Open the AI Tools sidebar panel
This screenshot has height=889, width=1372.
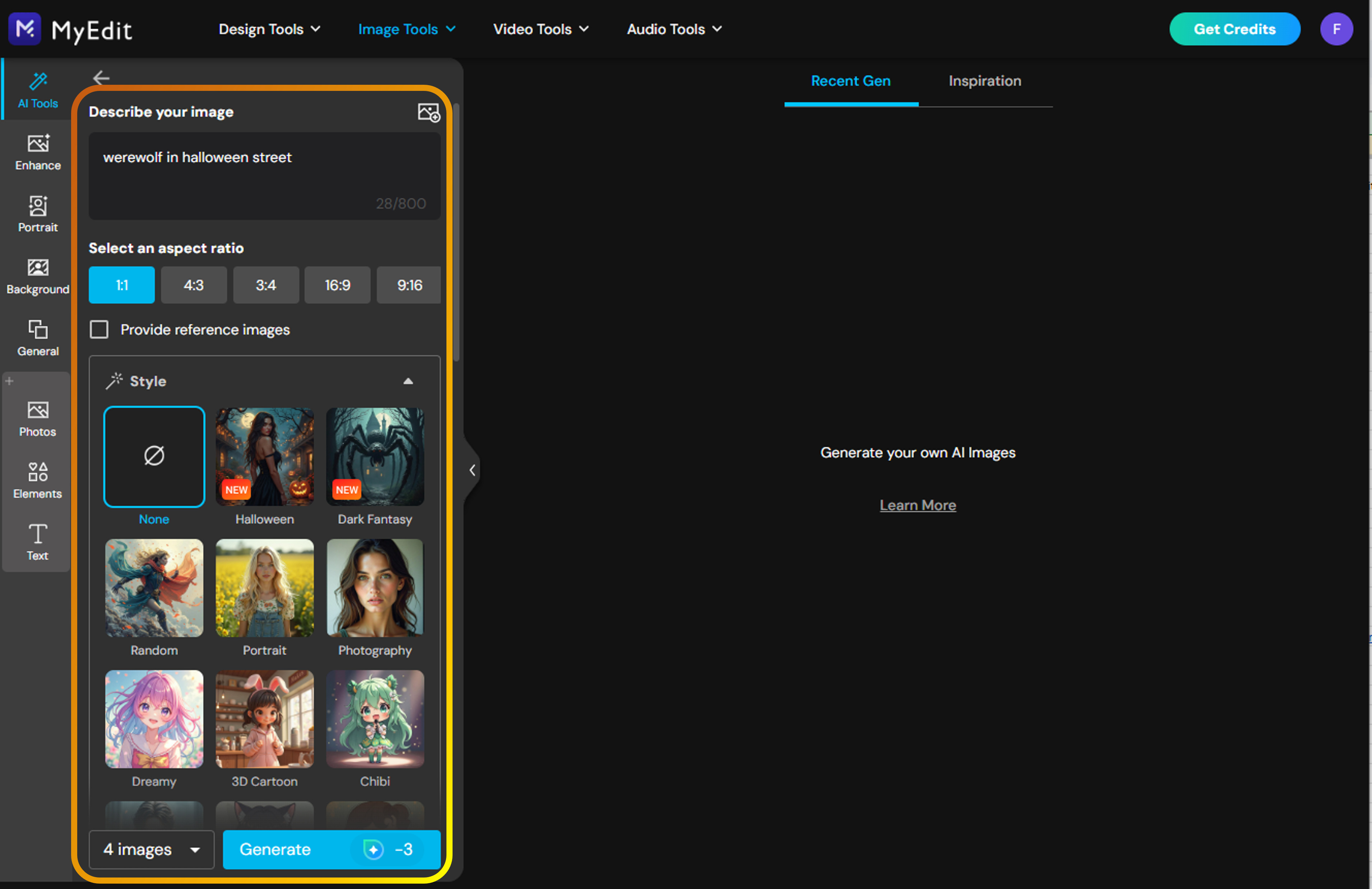pyautogui.click(x=37, y=90)
